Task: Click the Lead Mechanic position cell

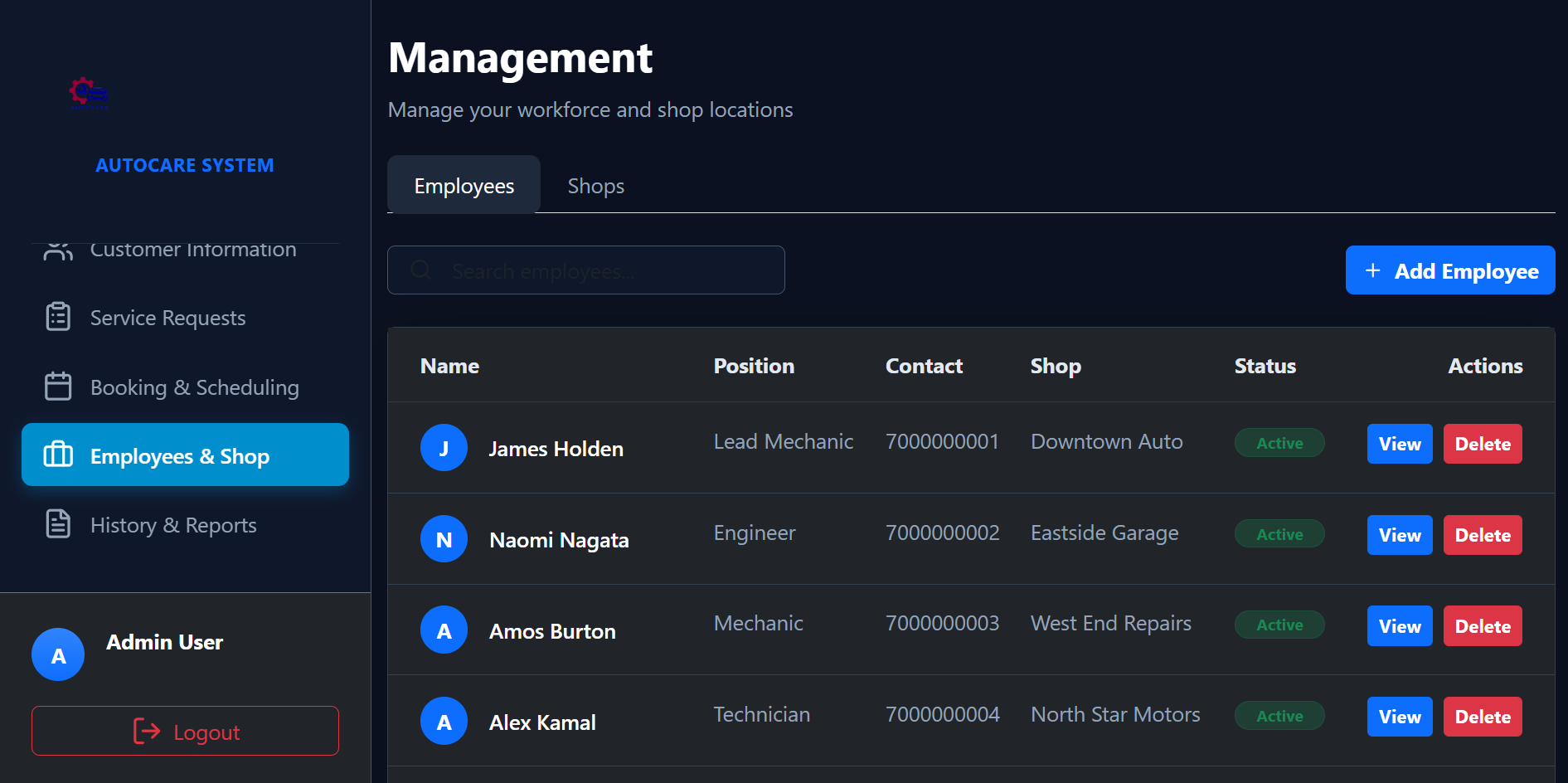Action: click(784, 441)
